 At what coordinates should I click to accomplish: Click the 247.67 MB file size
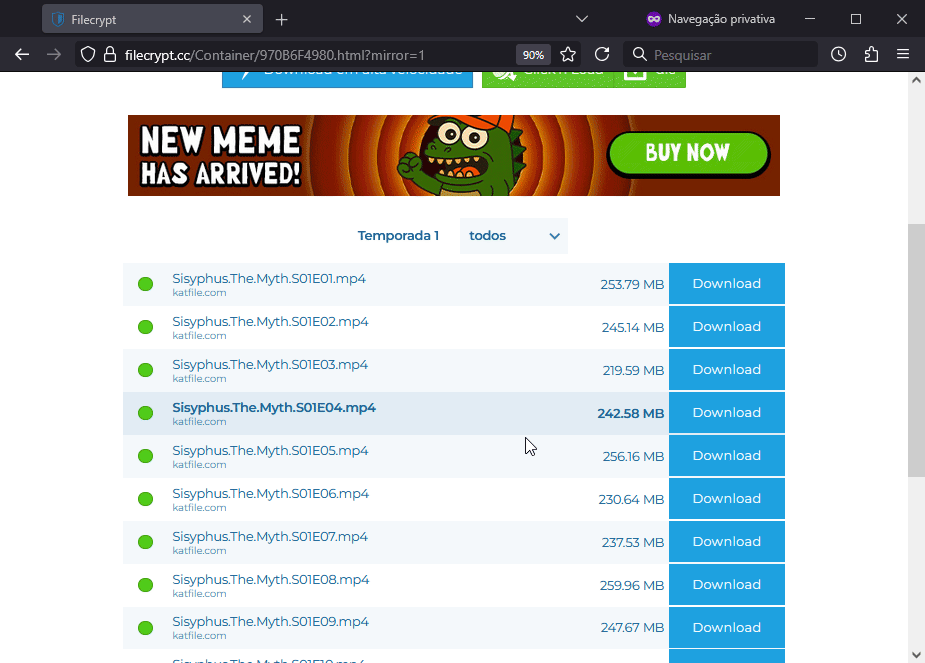(632, 628)
